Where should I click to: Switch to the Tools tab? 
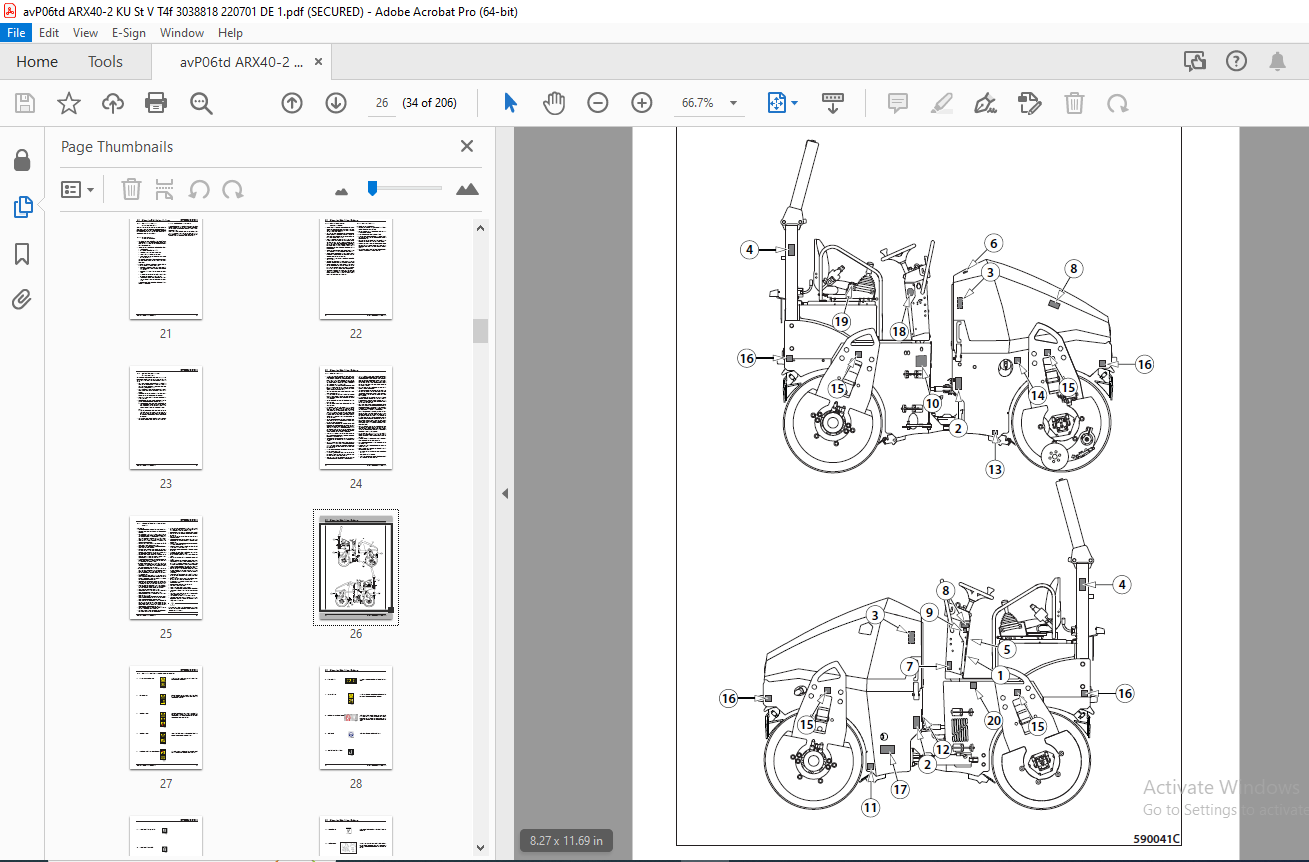[x=105, y=62]
